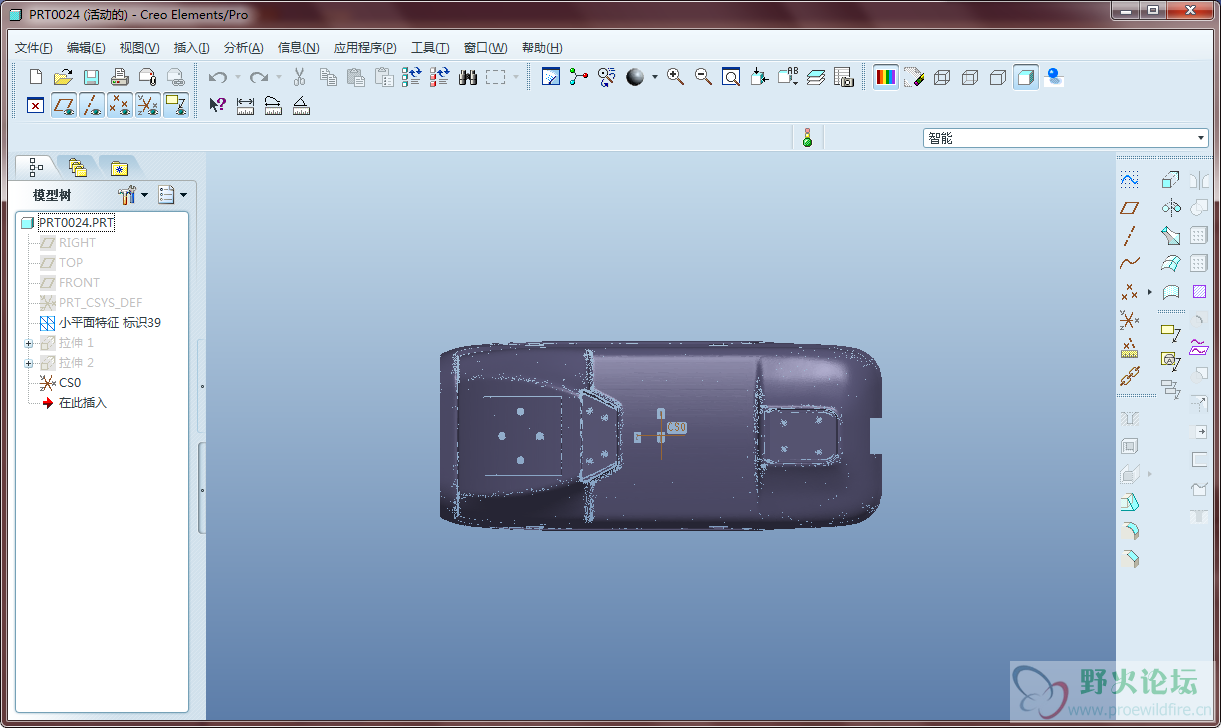Select 小平面特征 标识39 tree item
This screenshot has width=1221, height=728.
pyautogui.click(x=109, y=323)
